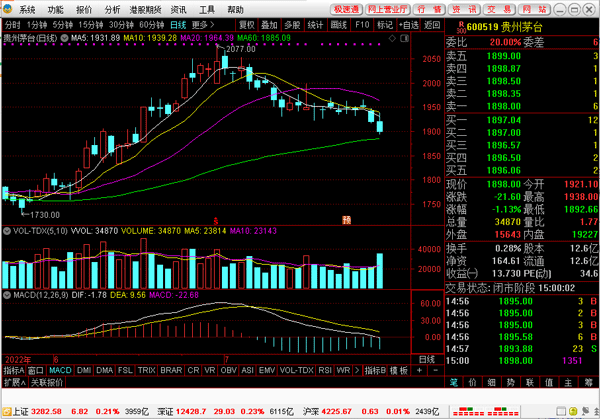The height and width of the screenshot is (419, 600).
Task: Select the DMI indicator tab
Action: (x=84, y=370)
